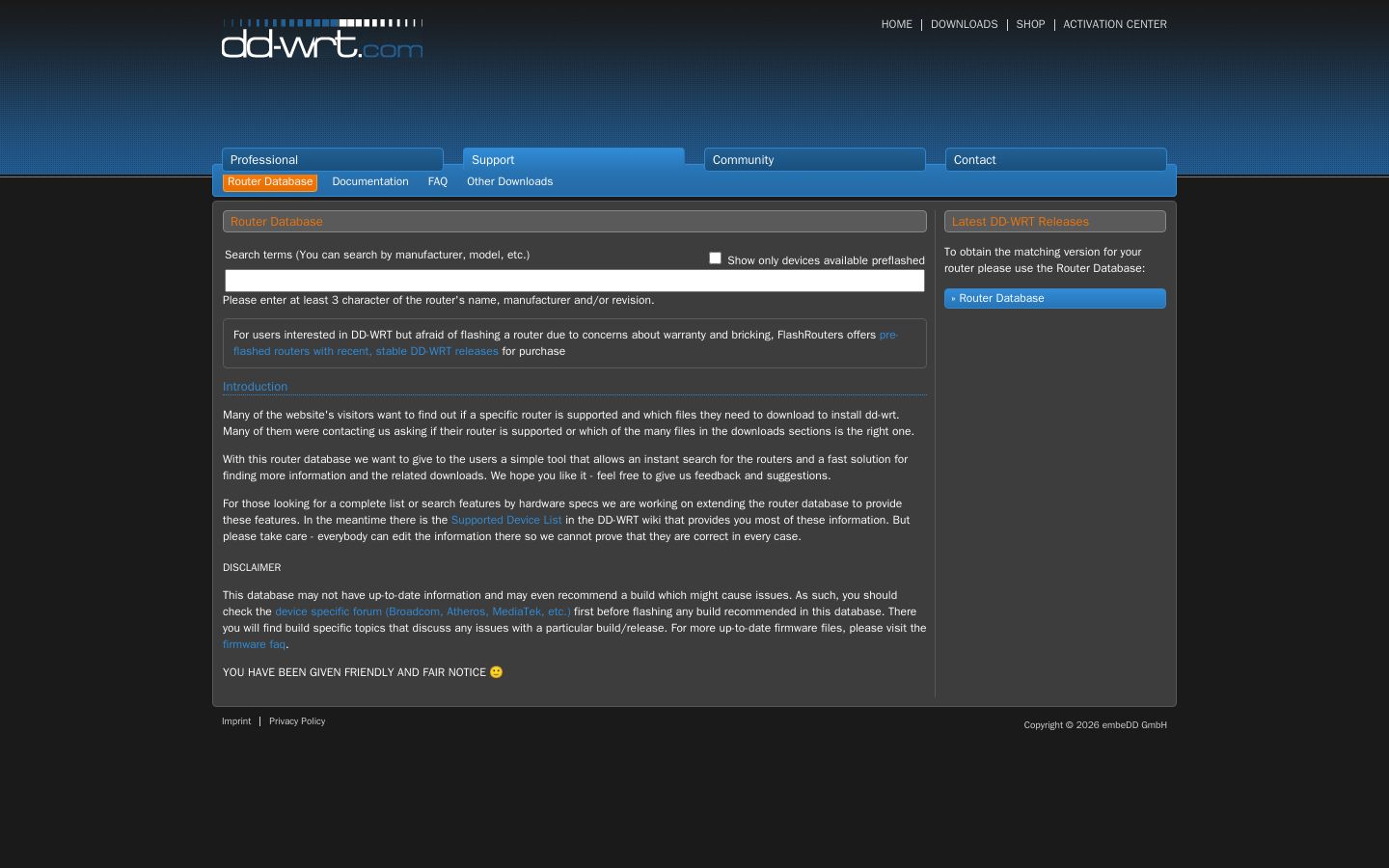Select the Professional main tab

(333, 160)
